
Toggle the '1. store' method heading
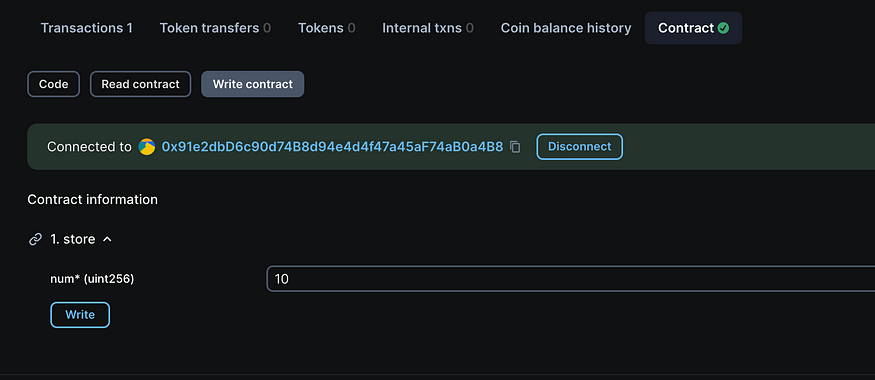tap(73, 239)
